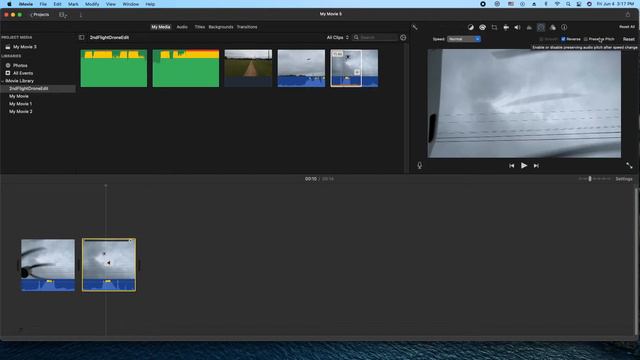Image resolution: width=640 pixels, height=360 pixels.
Task: Open the Modify menu
Action: (92, 4)
